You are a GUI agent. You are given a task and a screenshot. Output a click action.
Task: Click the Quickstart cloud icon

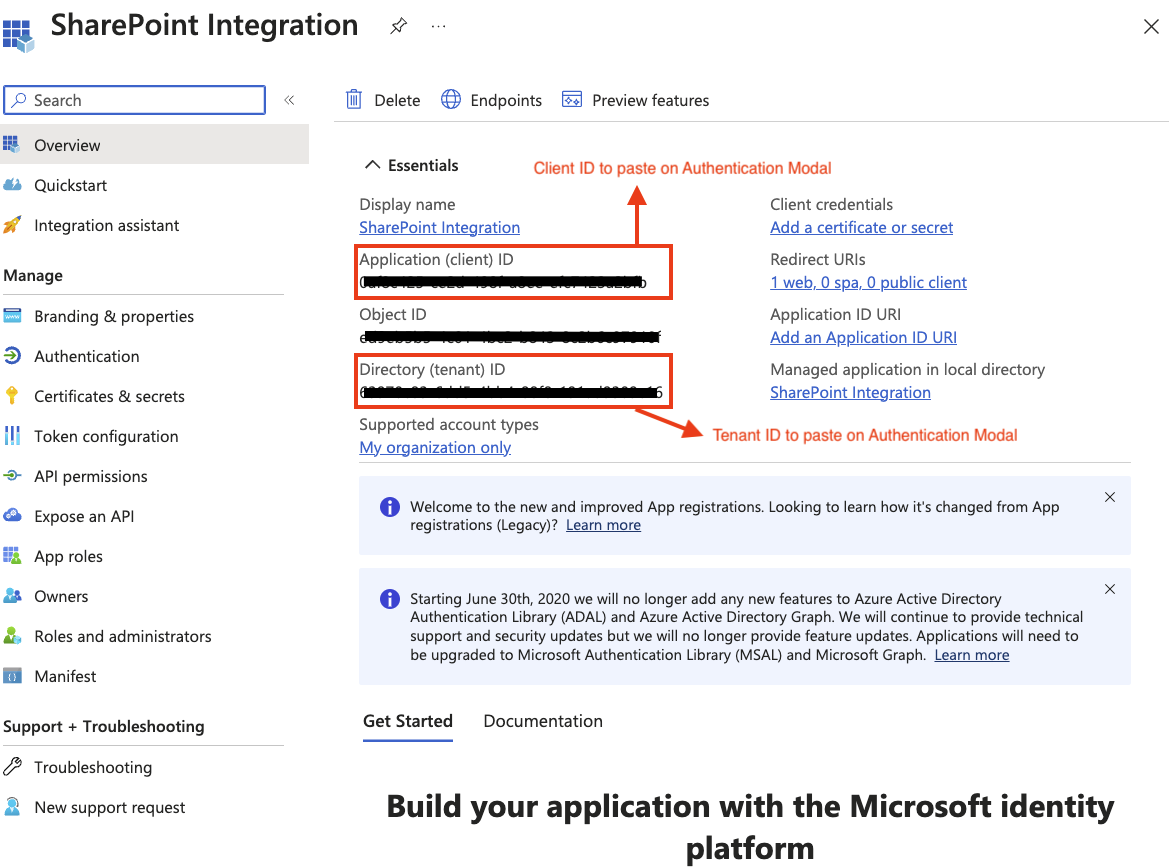click(12, 184)
